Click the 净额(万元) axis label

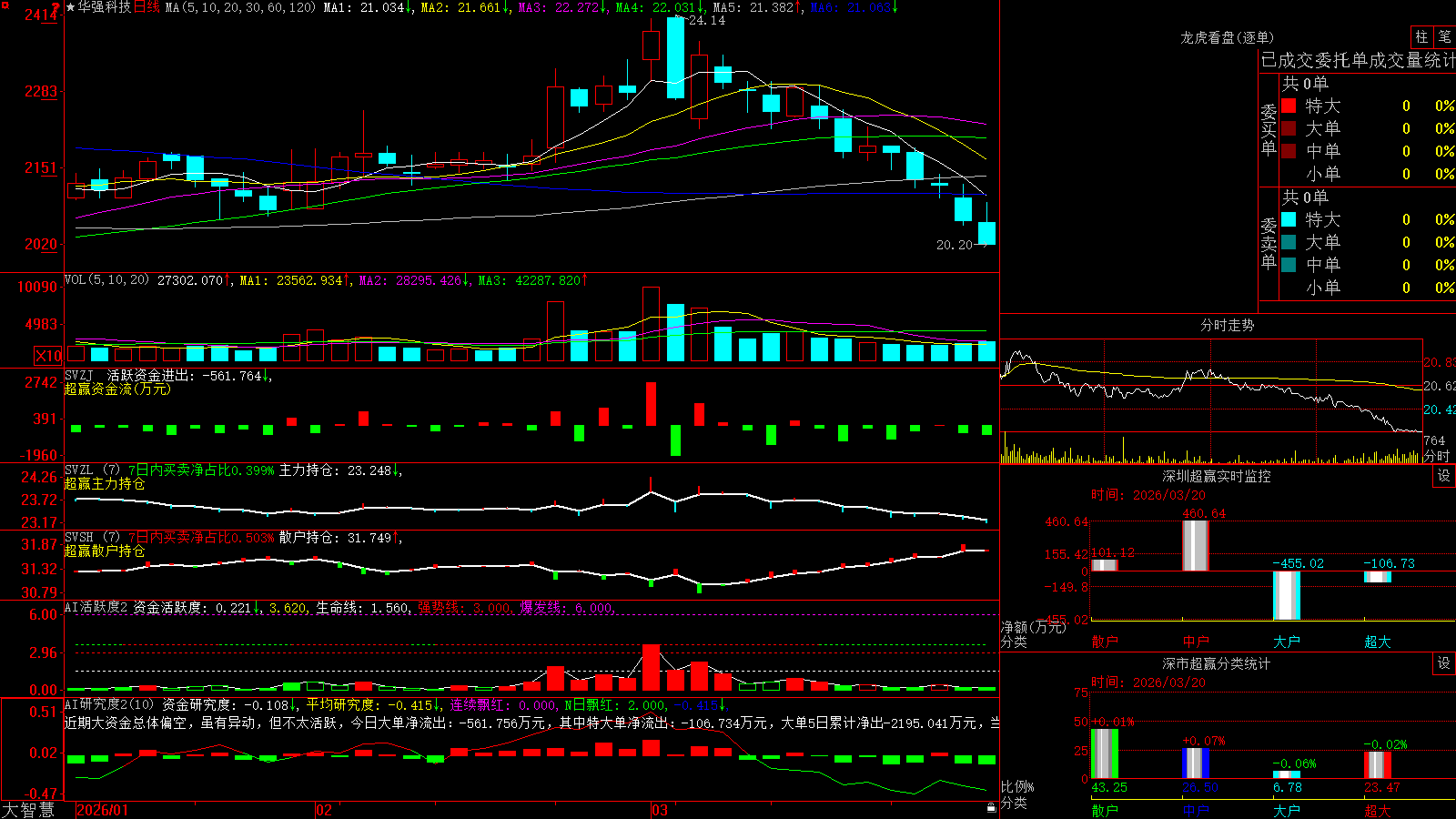tap(1033, 627)
